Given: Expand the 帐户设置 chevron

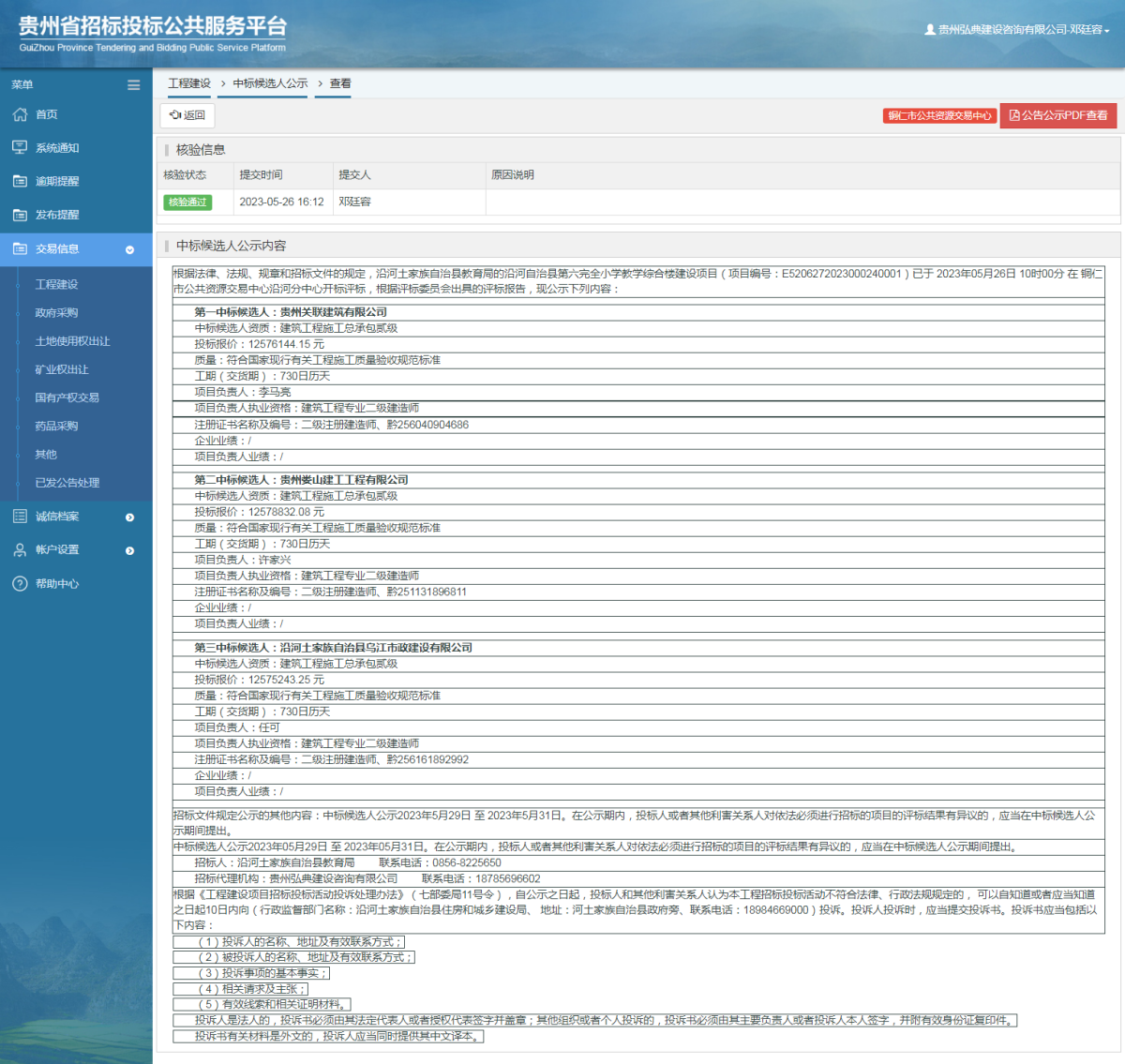Looking at the screenshot, I should click(129, 551).
